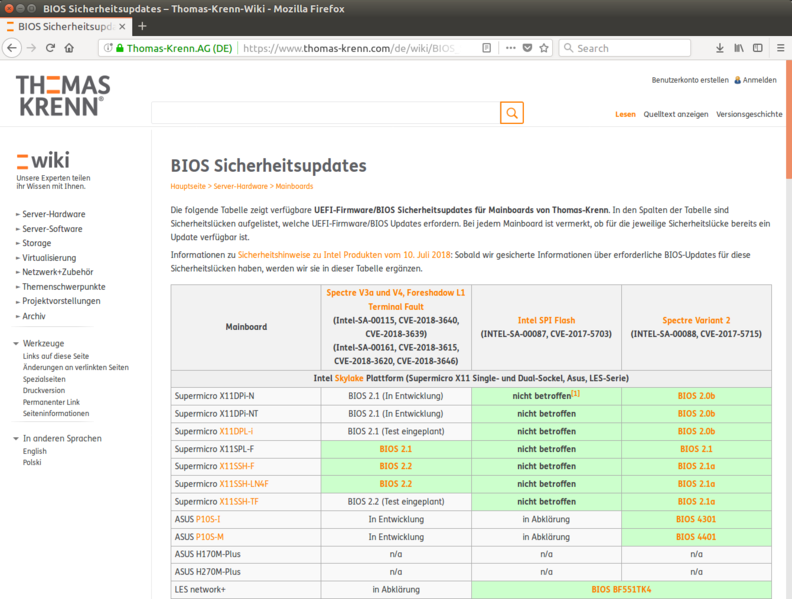This screenshot has height=599, width=792.
Task: Open Änderungen an verlinkten Seiten
Action: pos(76,368)
